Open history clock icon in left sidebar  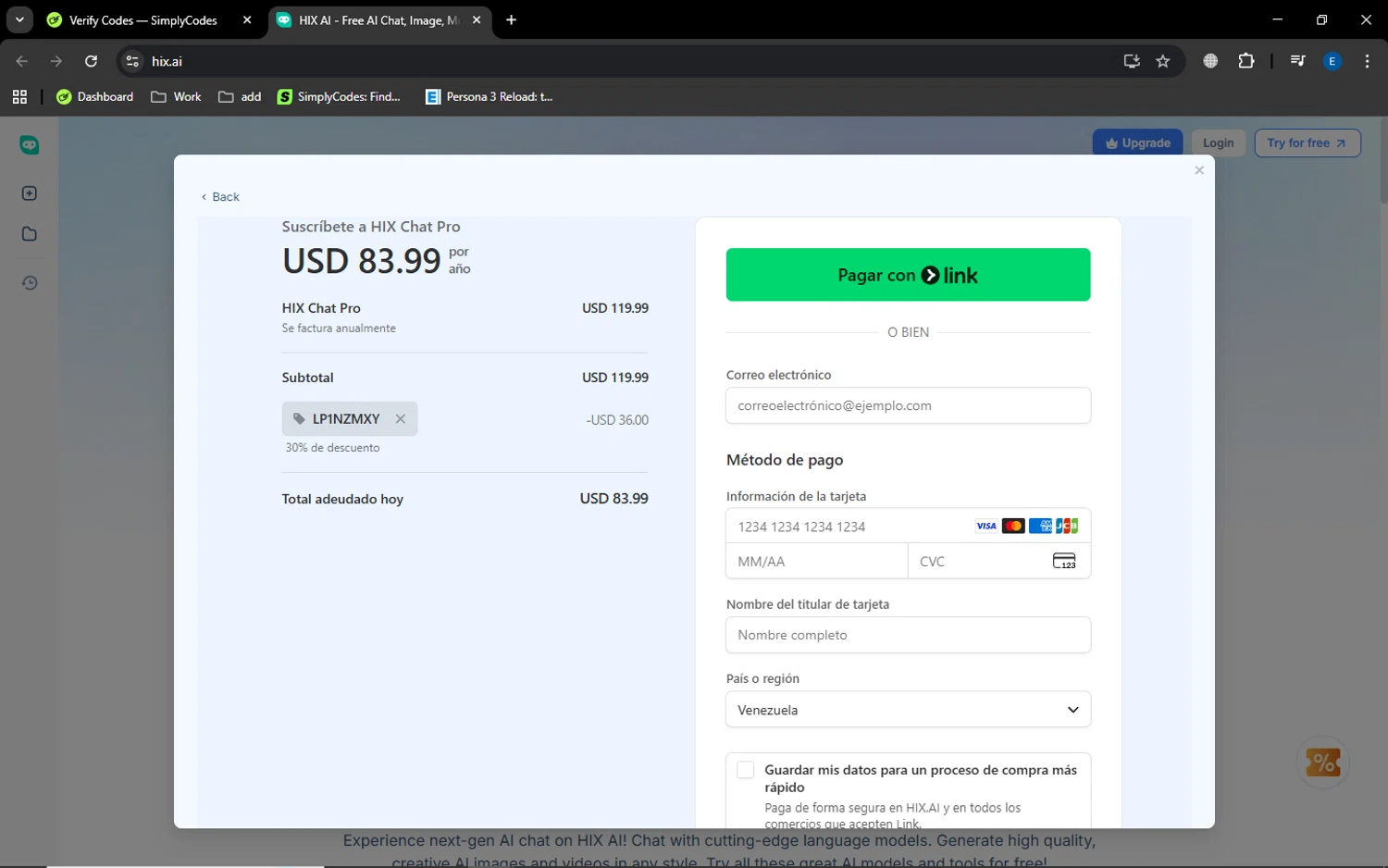[30, 283]
